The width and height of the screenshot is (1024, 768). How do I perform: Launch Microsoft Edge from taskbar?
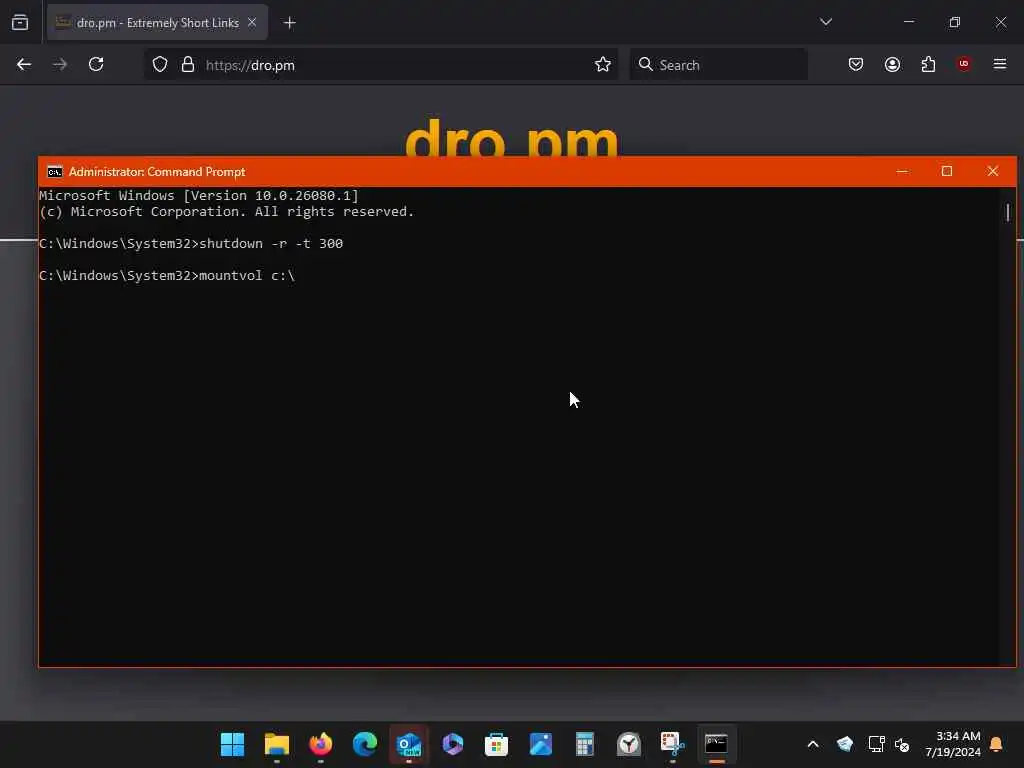364,744
